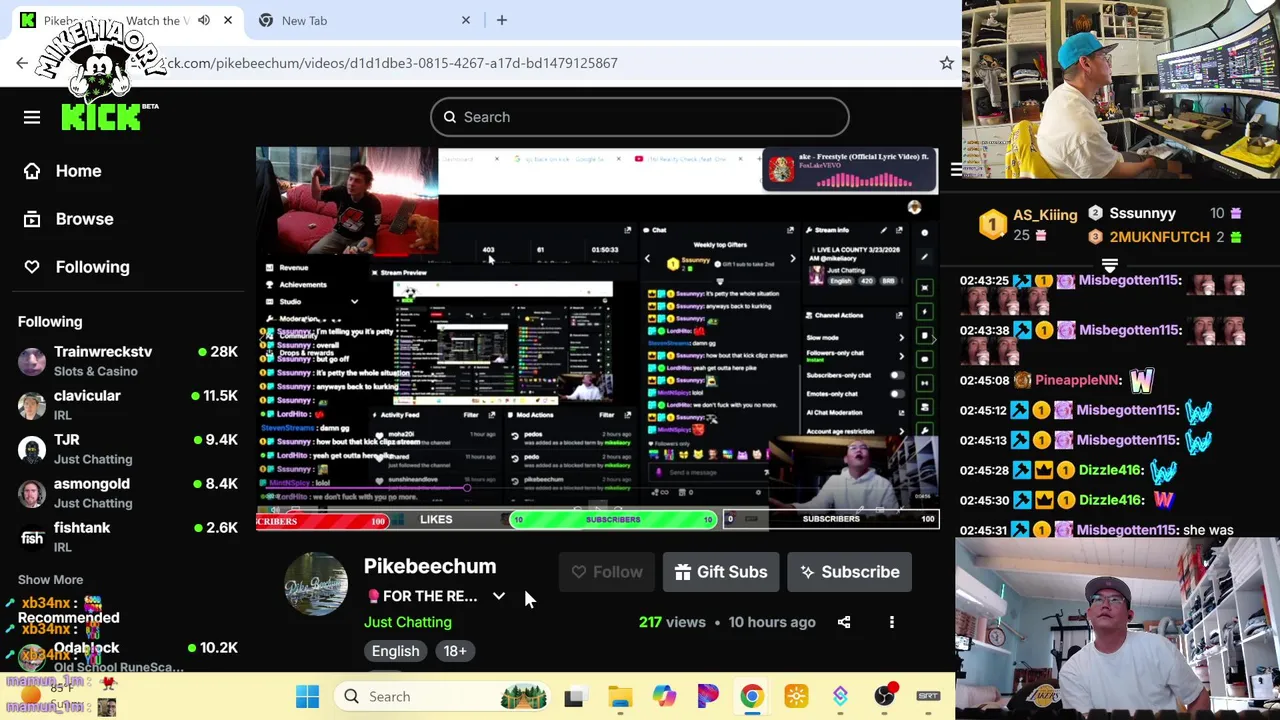Screen dimensions: 1280x720
Task: Open the three-dot more options menu
Action: pos(892,622)
